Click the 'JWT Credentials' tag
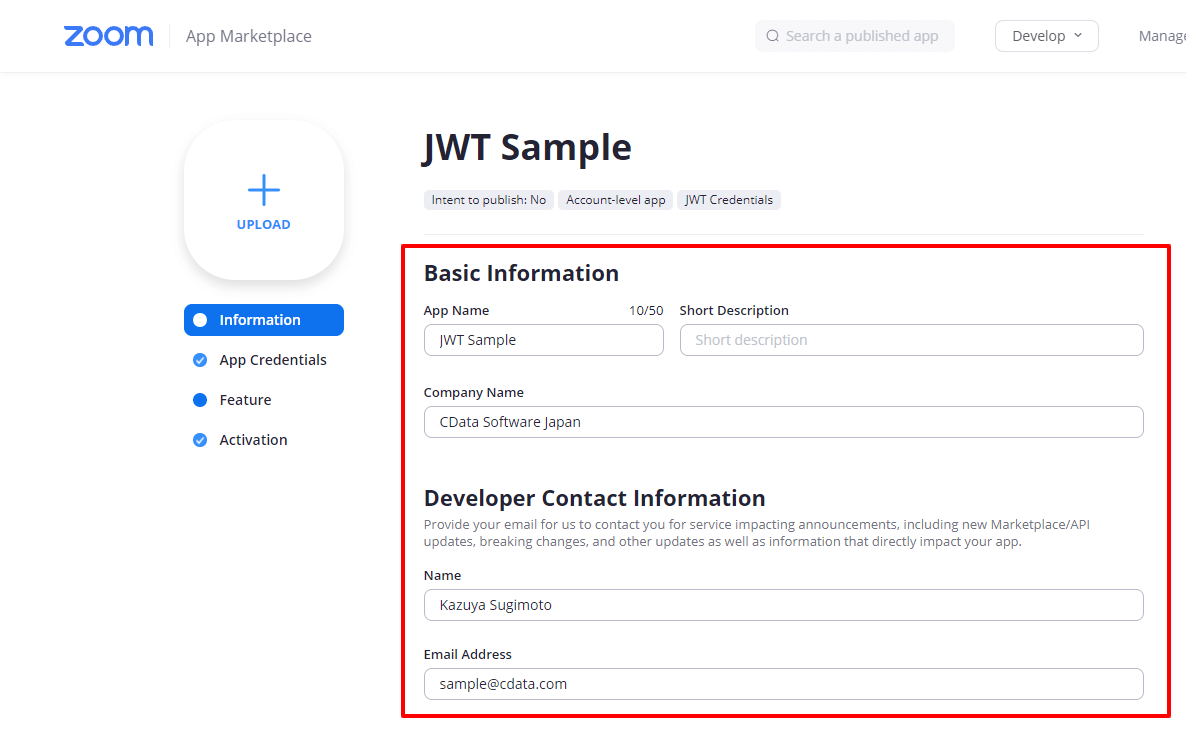 pos(728,200)
